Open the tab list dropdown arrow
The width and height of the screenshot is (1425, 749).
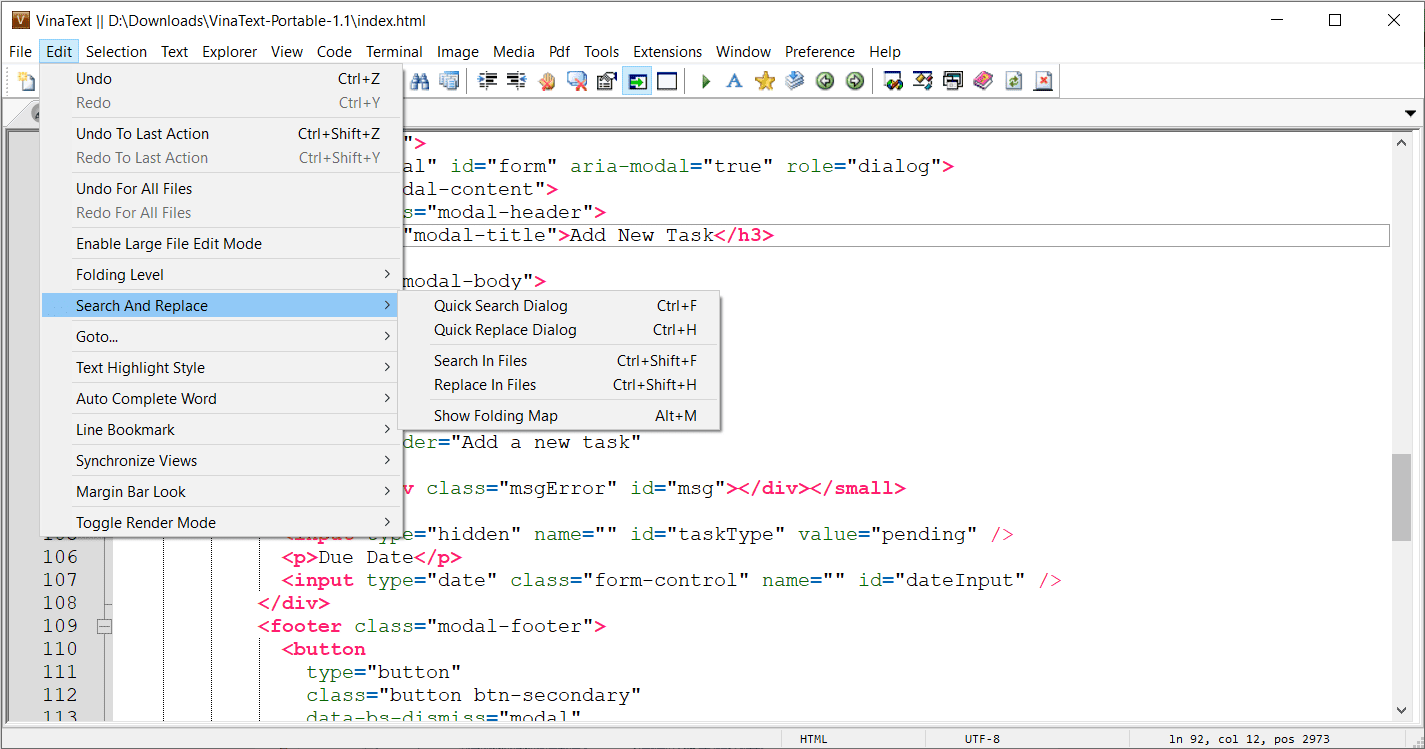click(1411, 113)
